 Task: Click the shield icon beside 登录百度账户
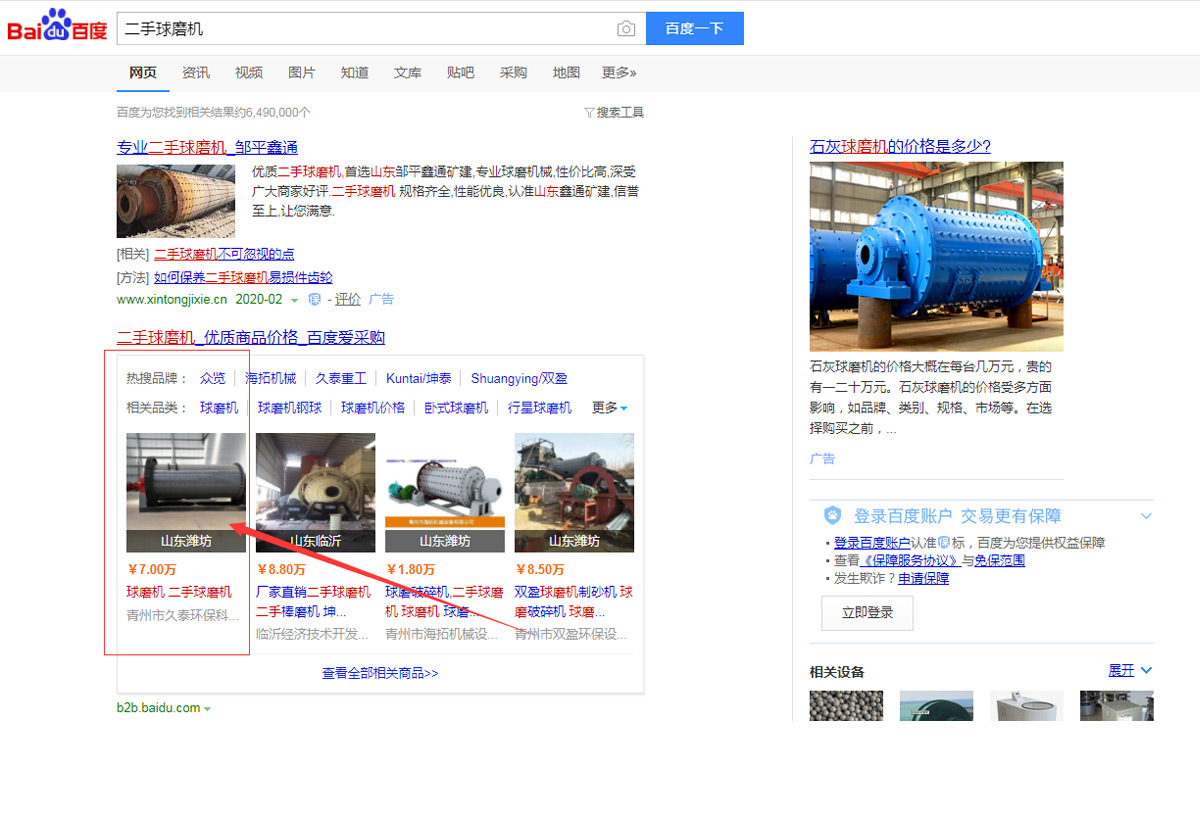coord(832,516)
